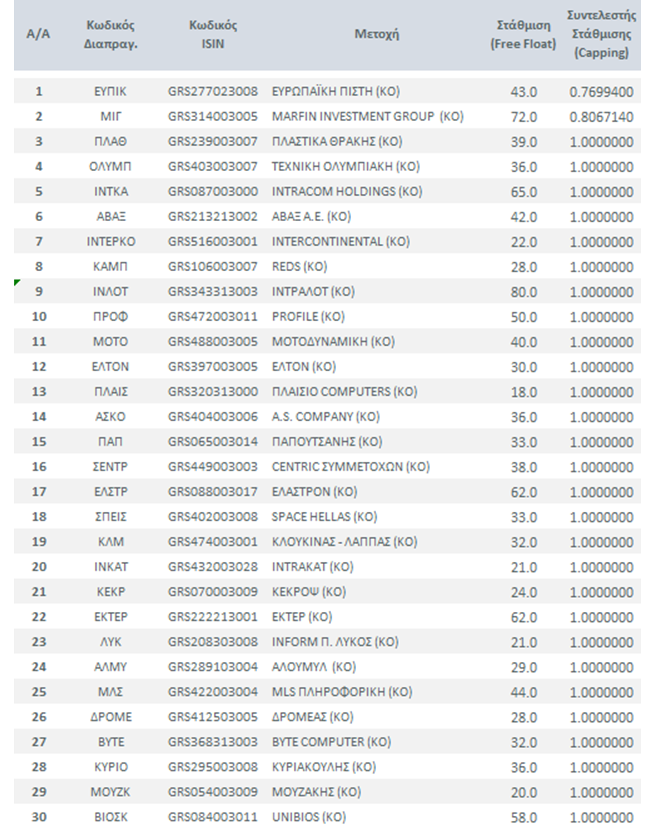Image resolution: width=645 pixels, height=824 pixels.
Task: Click the 'A/A' column header
Action: [x=38, y=34]
